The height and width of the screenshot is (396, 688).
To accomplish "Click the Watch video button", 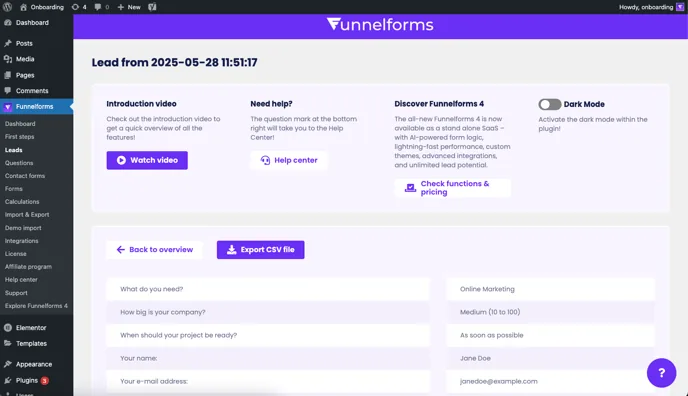I will tap(147, 161).
